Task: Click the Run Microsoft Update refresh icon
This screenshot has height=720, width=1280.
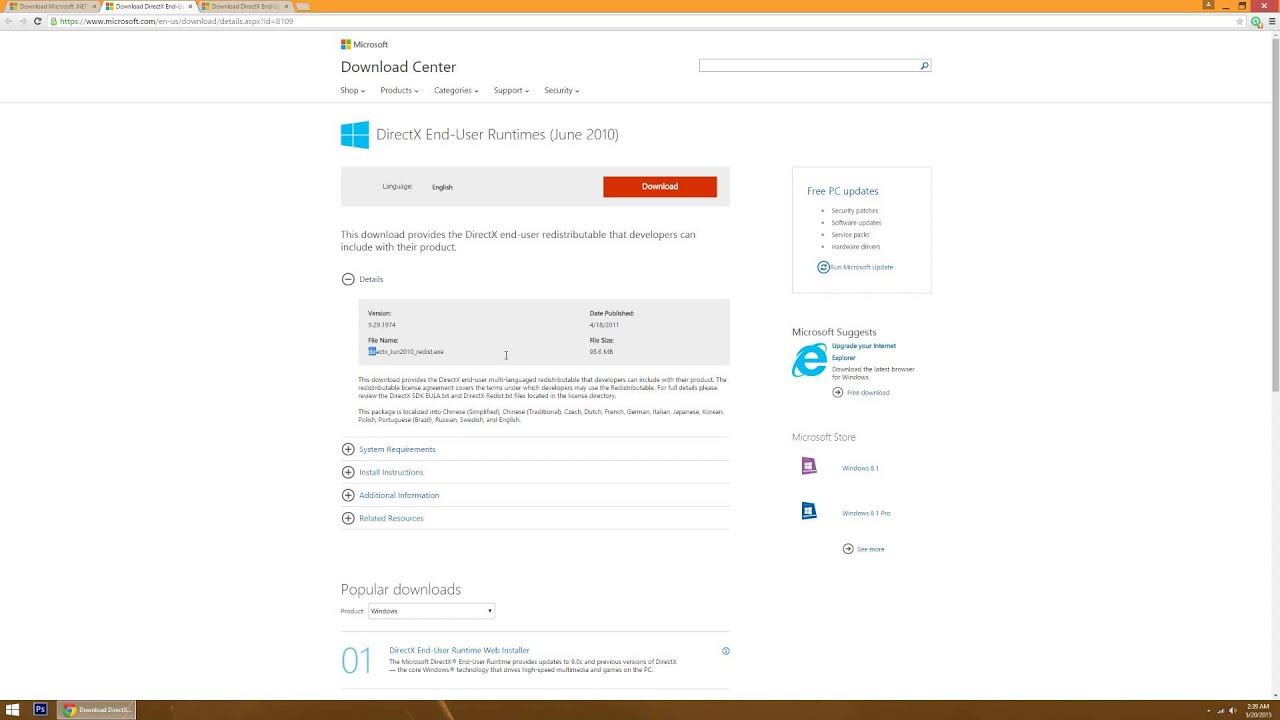Action: pyautogui.click(x=823, y=267)
